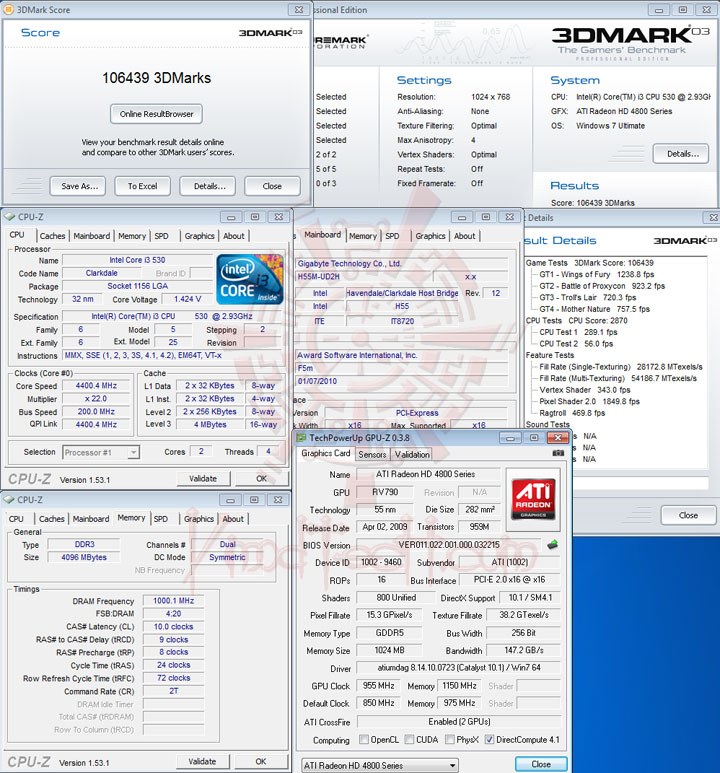This screenshot has width=720, height=773.
Task: Click the Multiplier x 22.0 field
Action: [x=96, y=398]
